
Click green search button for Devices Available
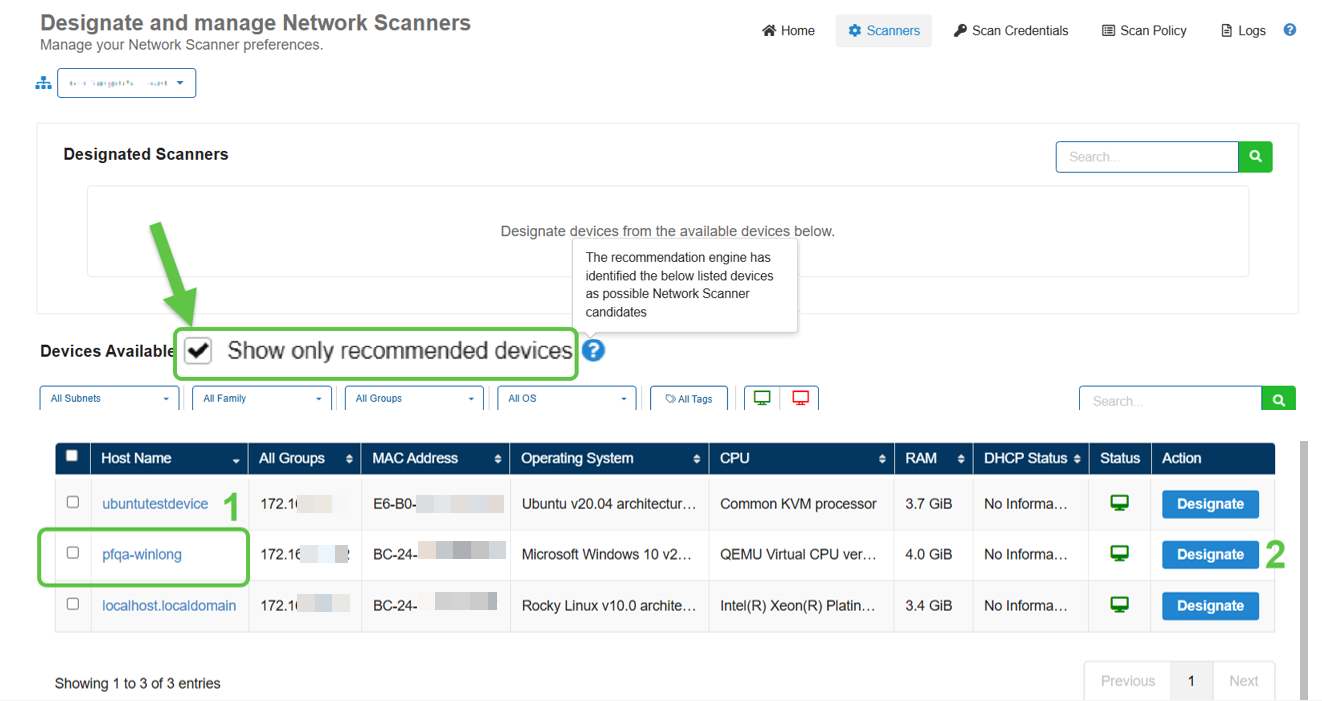click(x=1279, y=399)
